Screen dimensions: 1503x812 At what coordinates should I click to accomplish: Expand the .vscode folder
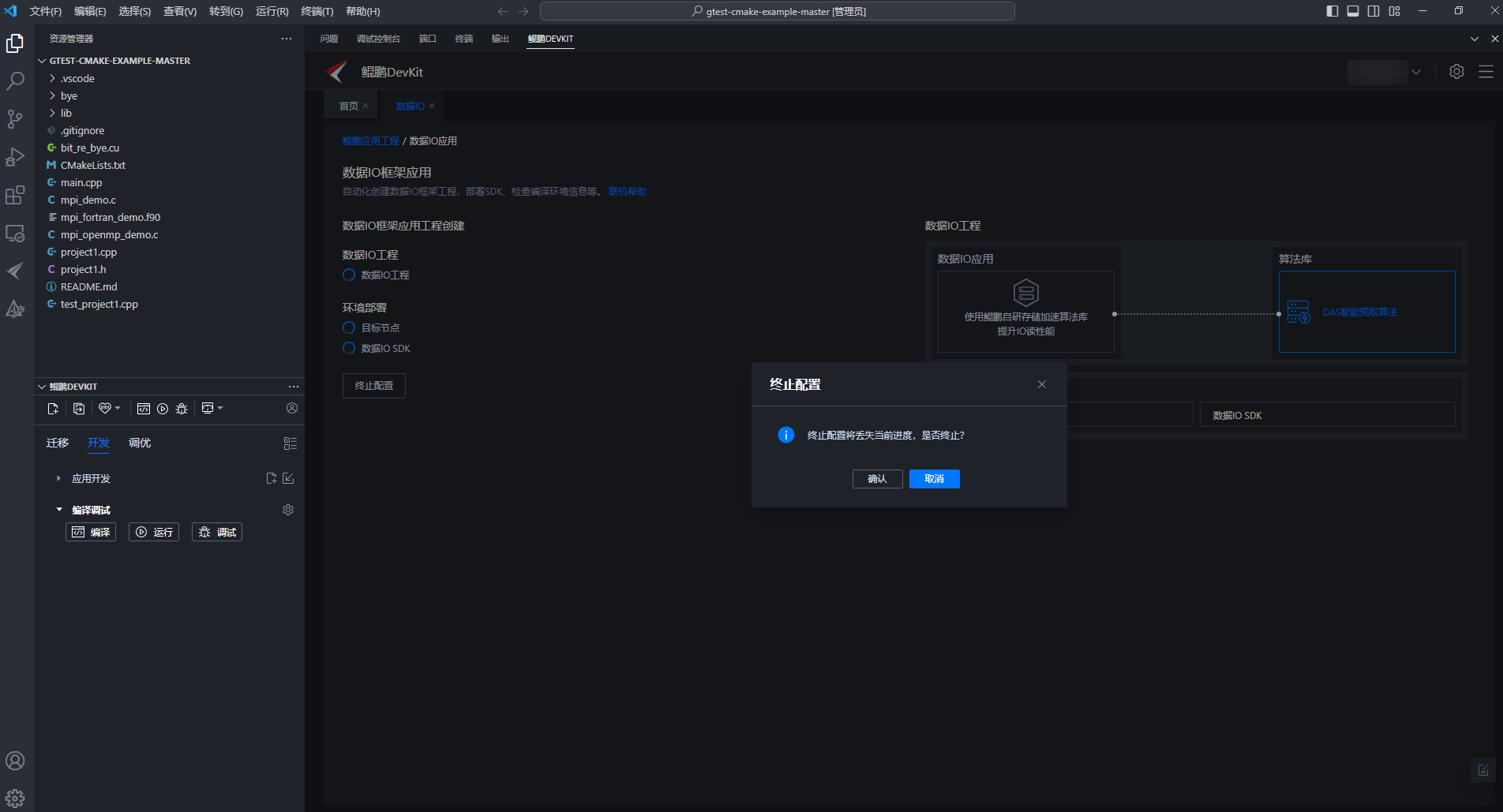tap(52, 78)
